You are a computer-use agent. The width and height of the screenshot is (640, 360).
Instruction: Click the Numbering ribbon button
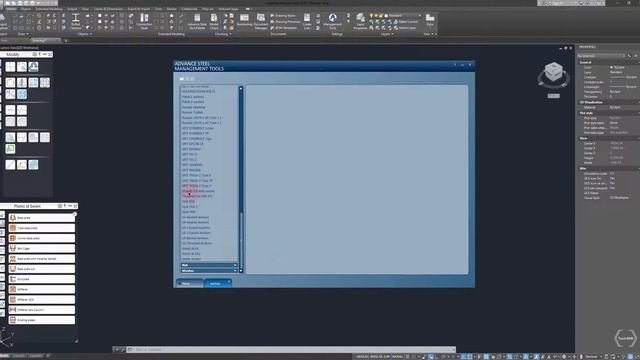click(244, 21)
